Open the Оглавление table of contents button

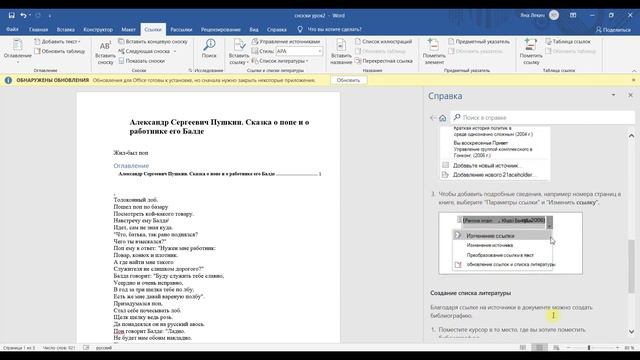18,51
